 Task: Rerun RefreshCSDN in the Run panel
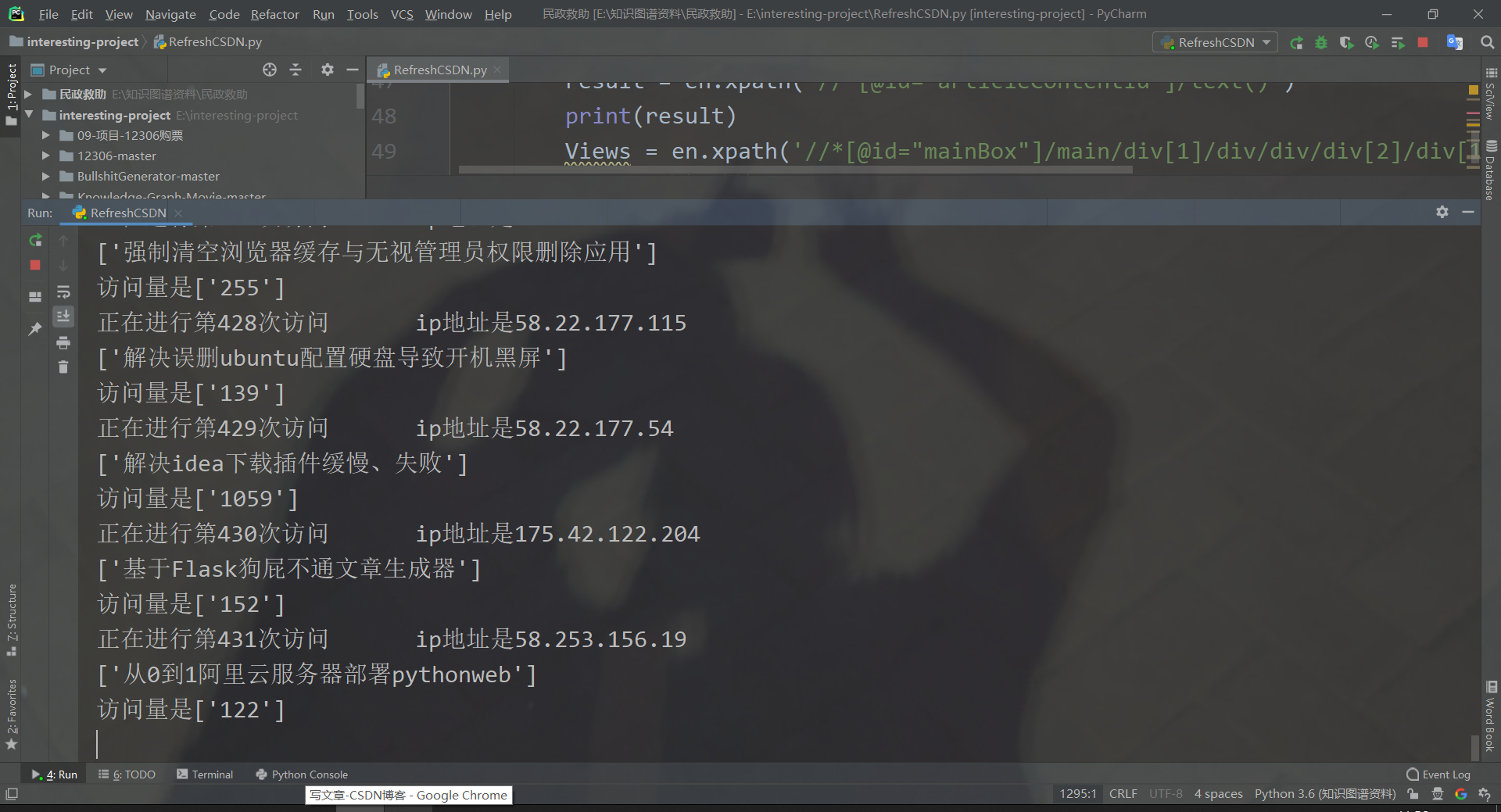pos(35,240)
